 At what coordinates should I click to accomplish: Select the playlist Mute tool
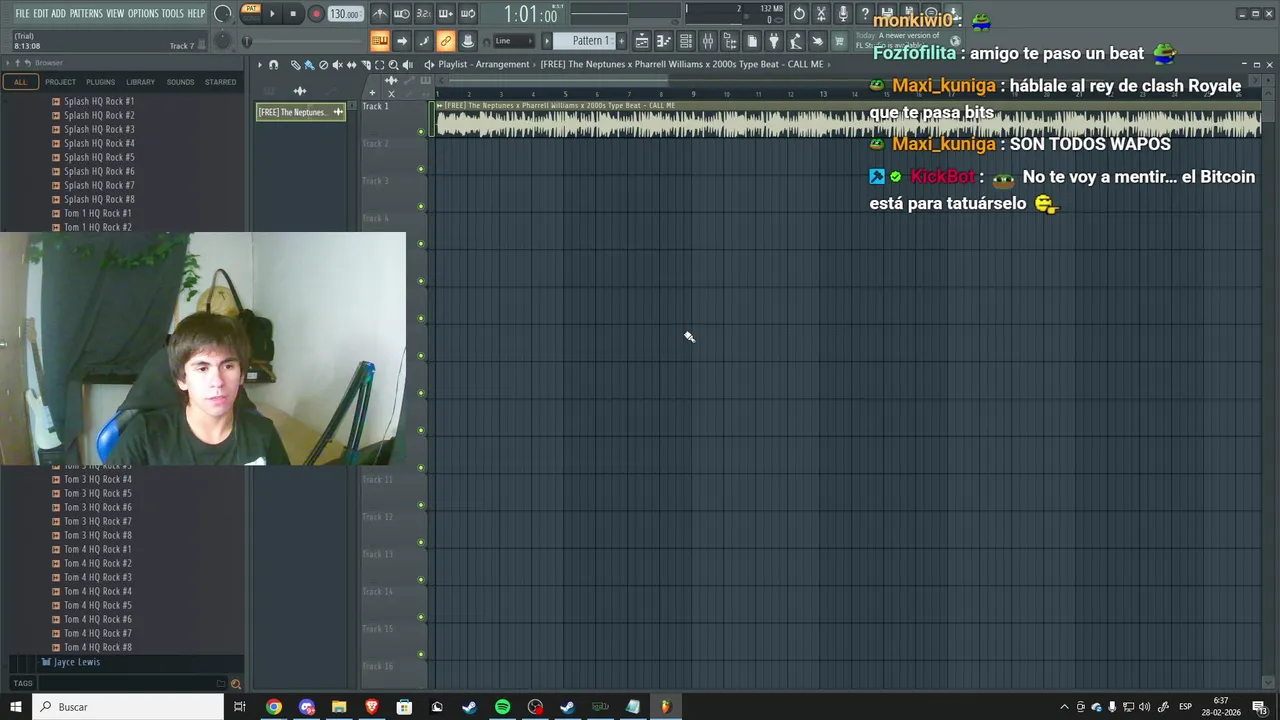pos(337,64)
